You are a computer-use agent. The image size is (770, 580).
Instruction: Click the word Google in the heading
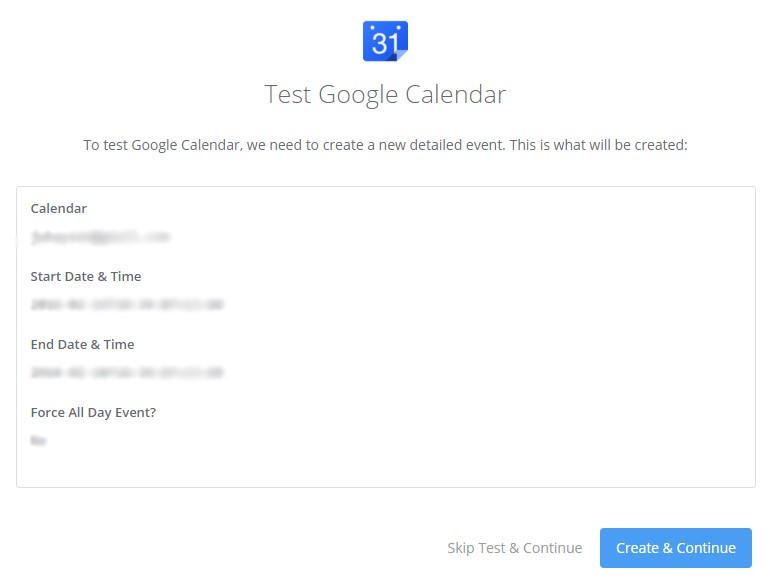358,94
